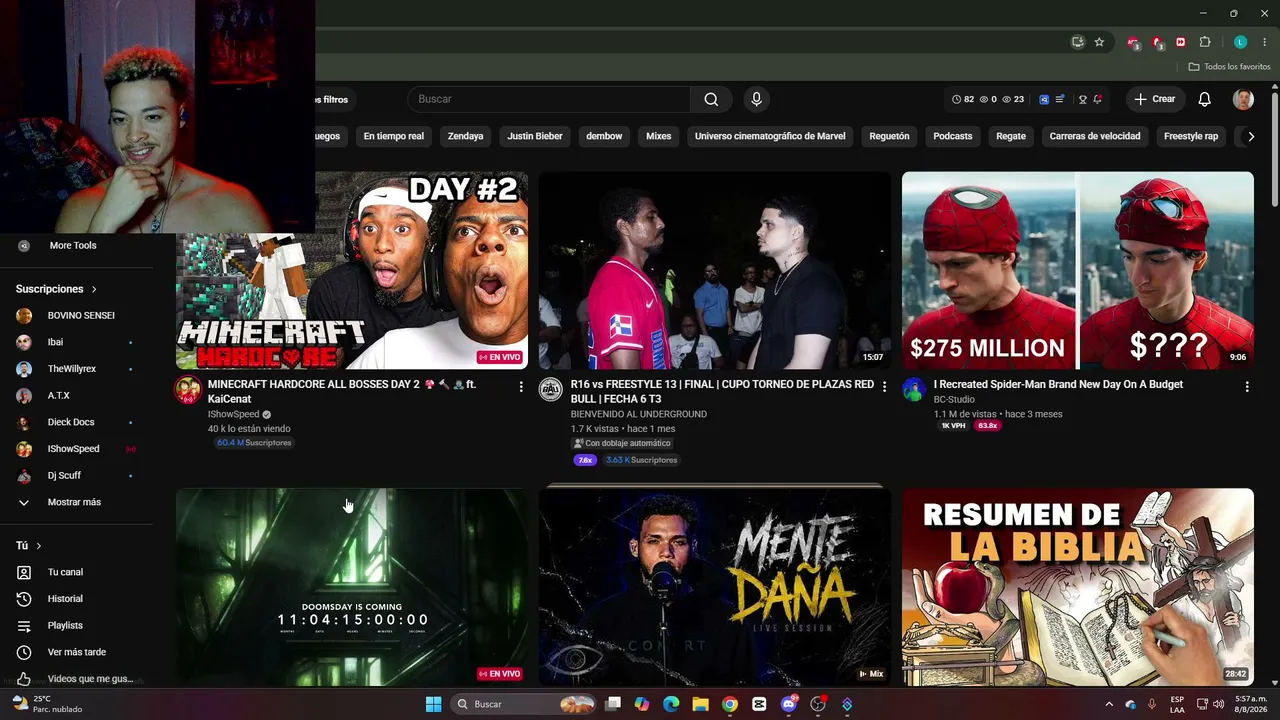This screenshot has width=1280, height=720.
Task: Select the Podcasts filter chip
Action: 953,136
